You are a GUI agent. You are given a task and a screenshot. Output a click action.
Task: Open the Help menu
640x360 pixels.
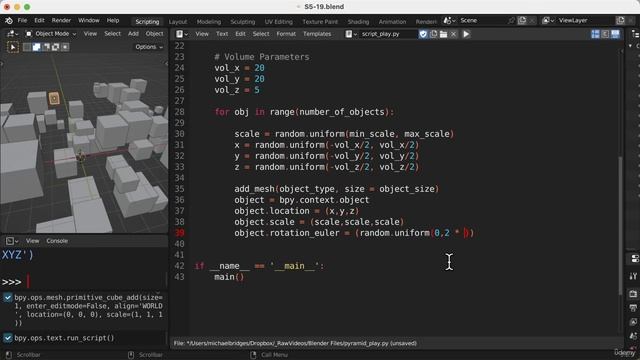pyautogui.click(x=113, y=20)
